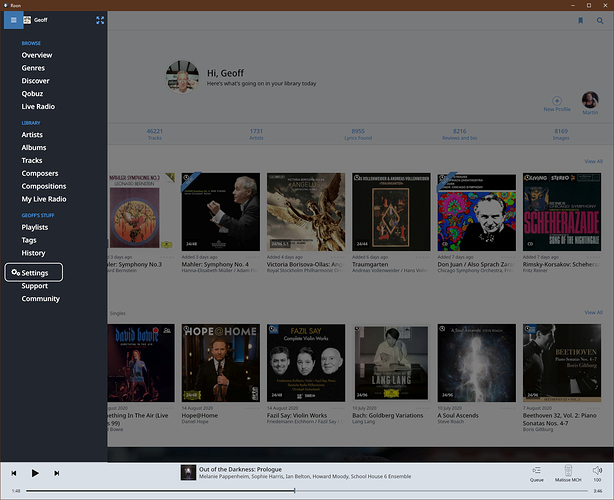Browse library Tracks
The width and height of the screenshot is (614, 500).
(32, 161)
